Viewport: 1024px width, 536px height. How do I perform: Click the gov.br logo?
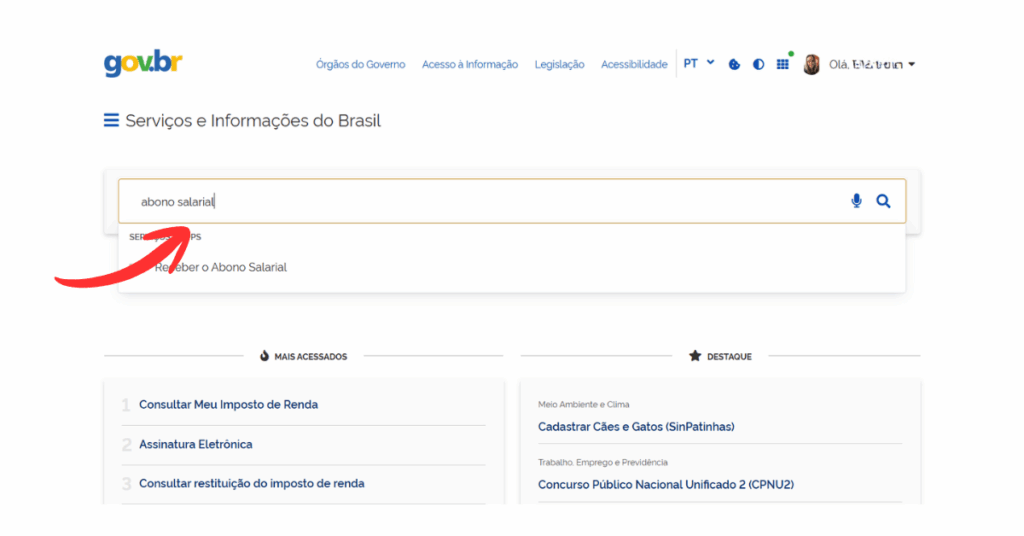(x=143, y=63)
